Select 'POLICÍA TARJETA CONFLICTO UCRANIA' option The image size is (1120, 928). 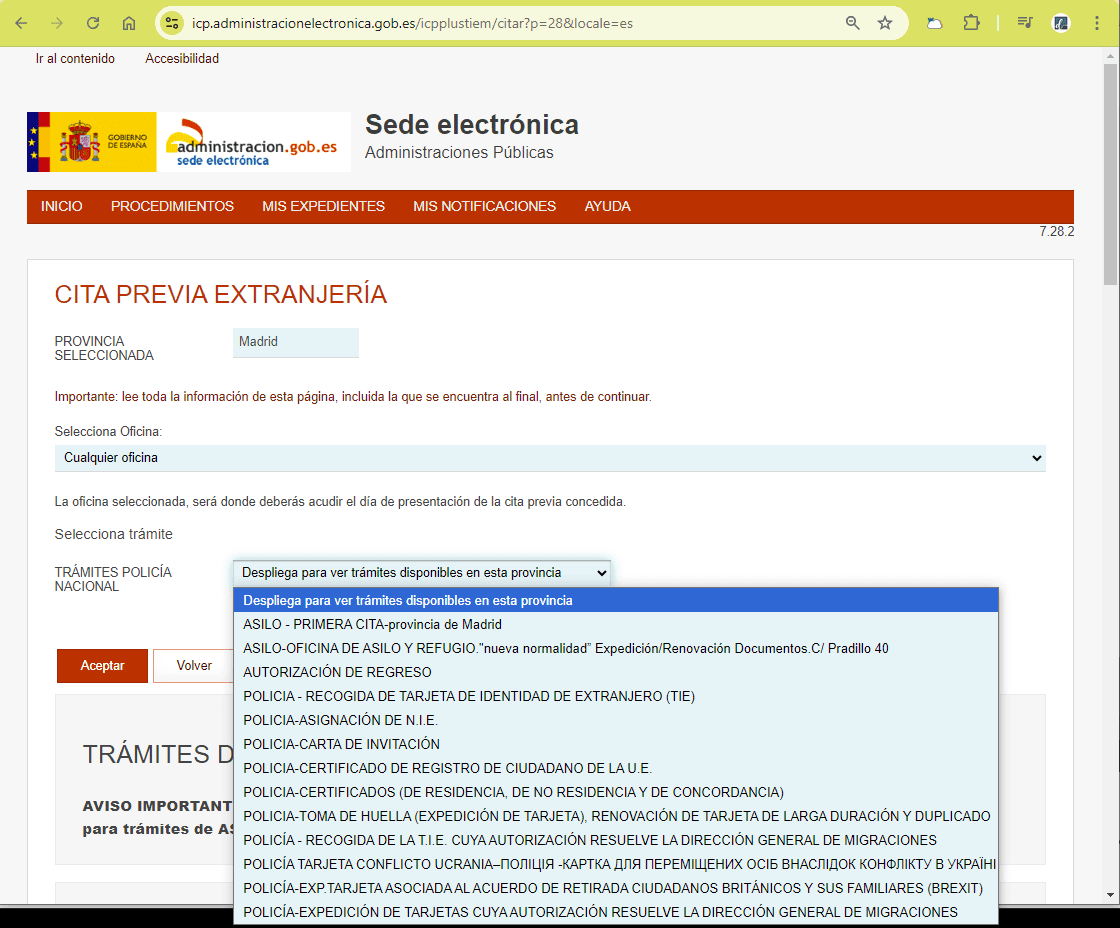coord(616,864)
